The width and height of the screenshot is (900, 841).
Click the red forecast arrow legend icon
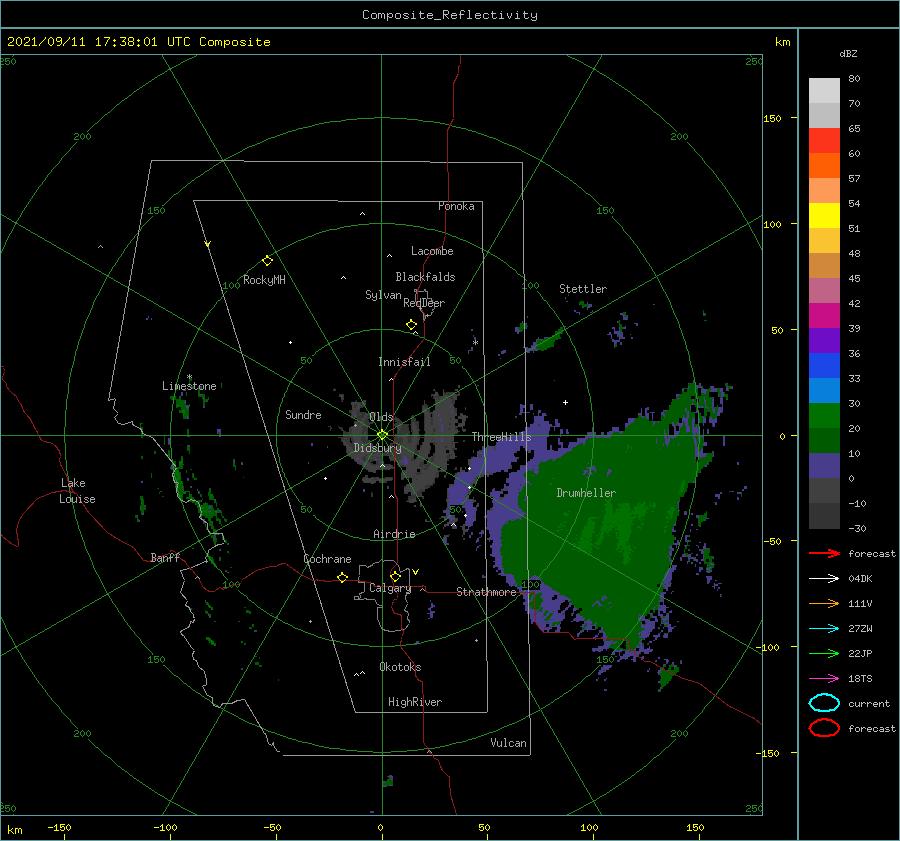pyautogui.click(x=824, y=553)
